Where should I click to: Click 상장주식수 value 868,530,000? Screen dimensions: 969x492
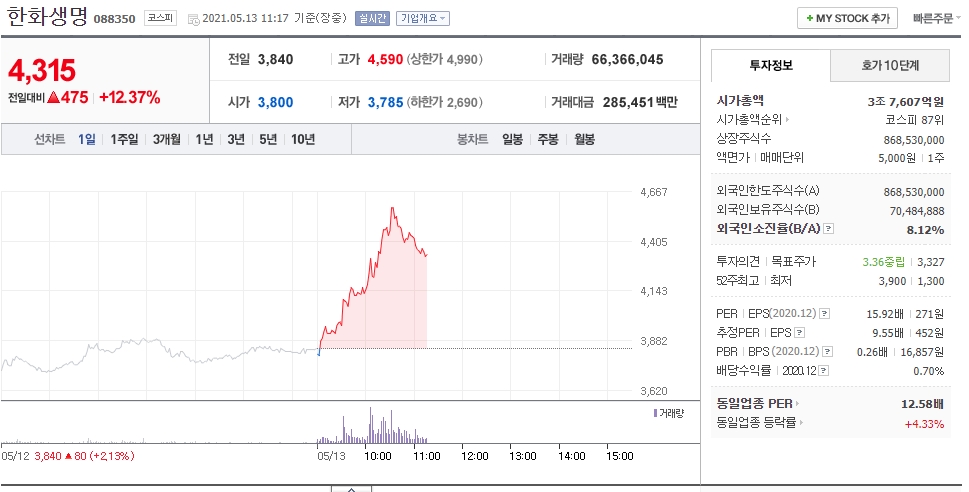click(914, 140)
